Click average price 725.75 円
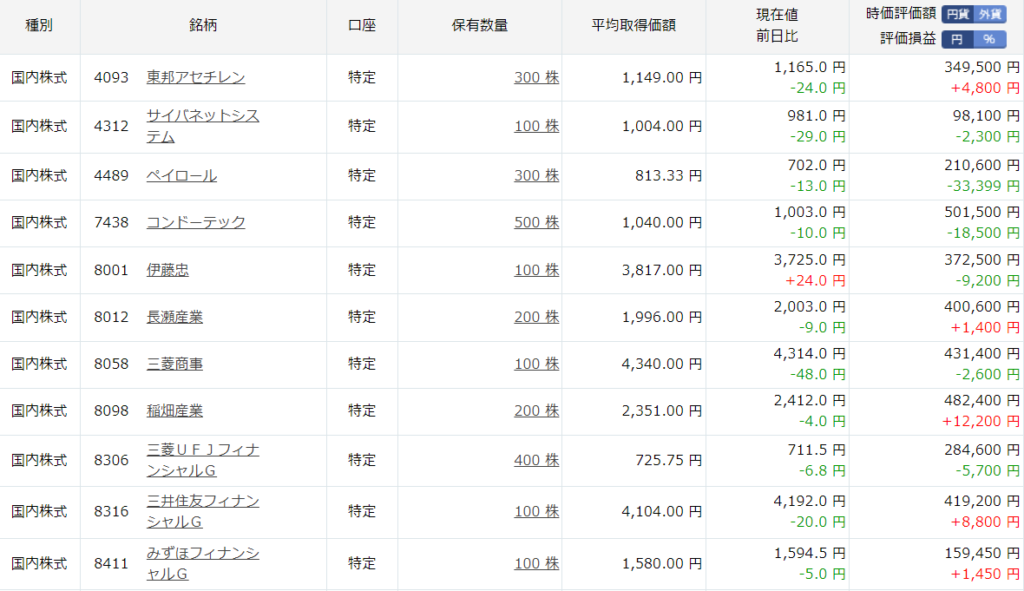The width and height of the screenshot is (1024, 591). [x=669, y=460]
